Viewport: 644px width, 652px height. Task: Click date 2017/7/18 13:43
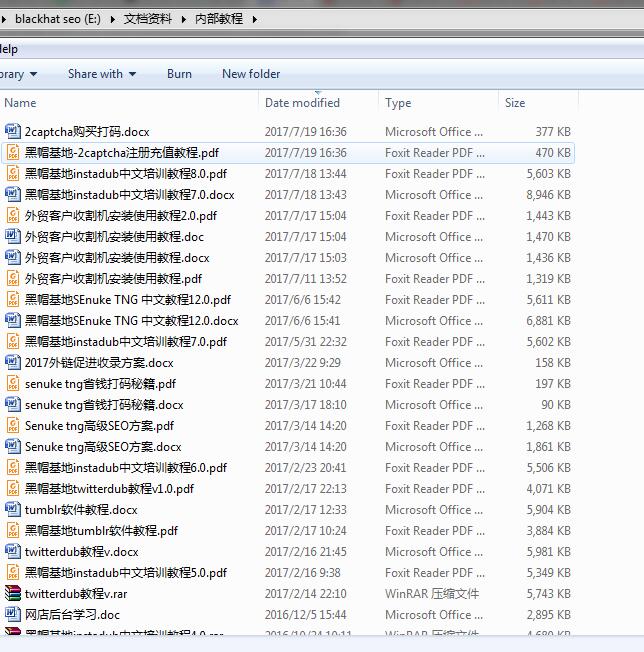point(306,195)
